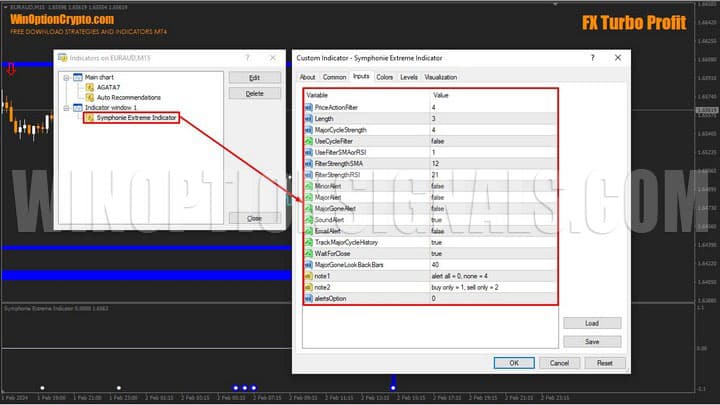Viewport: 720px width, 405px height.
Task: Collapse the Main chart tree node
Action: point(66,76)
